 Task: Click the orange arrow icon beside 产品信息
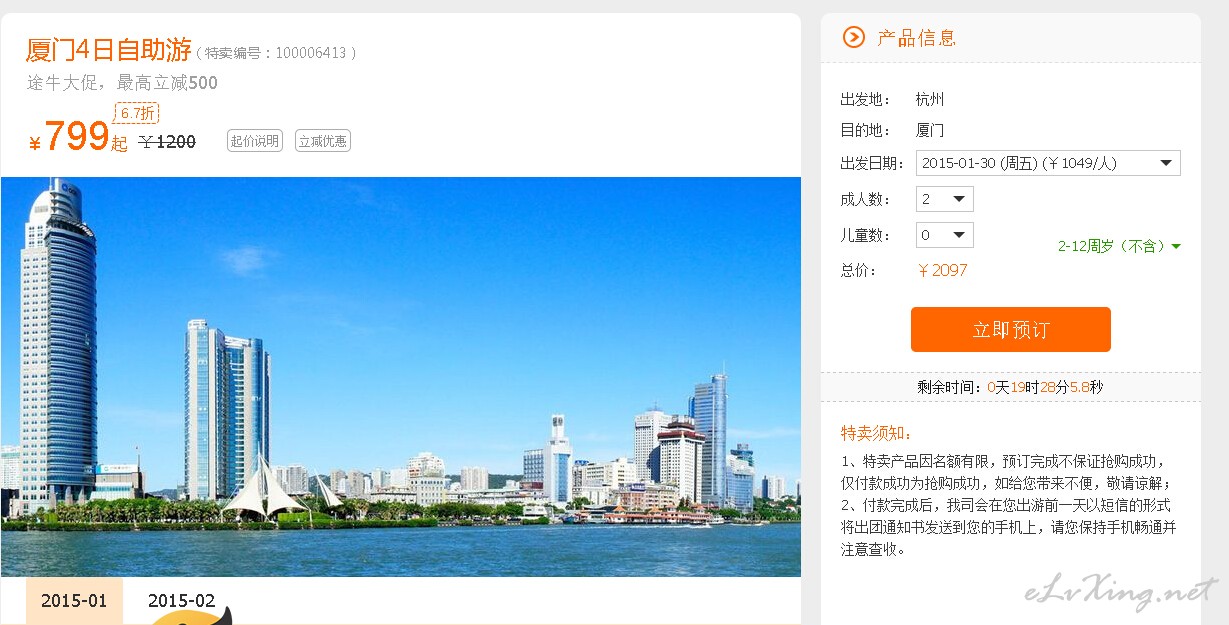point(853,37)
